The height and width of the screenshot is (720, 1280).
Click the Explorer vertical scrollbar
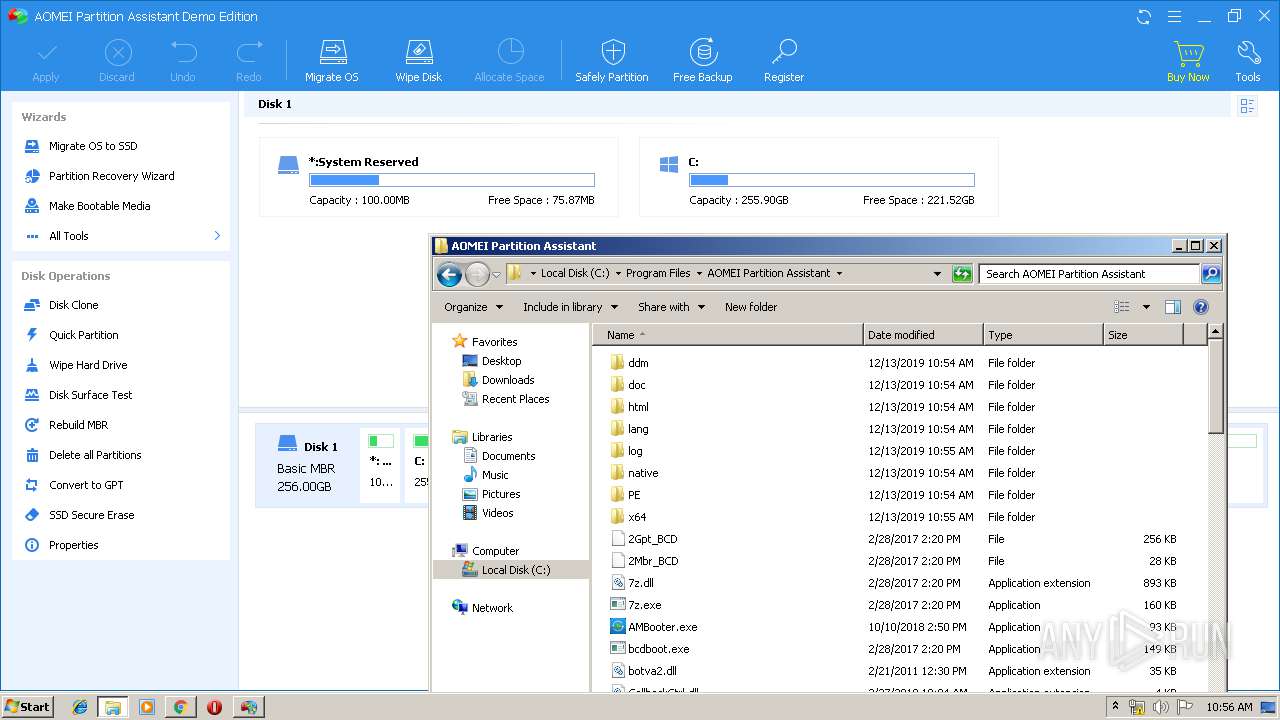(x=1215, y=385)
